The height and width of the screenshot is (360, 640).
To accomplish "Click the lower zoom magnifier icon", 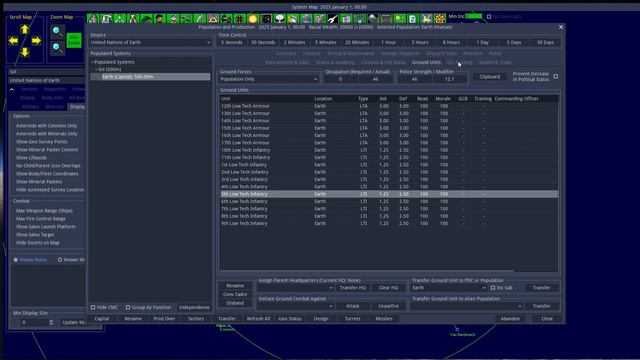I will point(57,48).
